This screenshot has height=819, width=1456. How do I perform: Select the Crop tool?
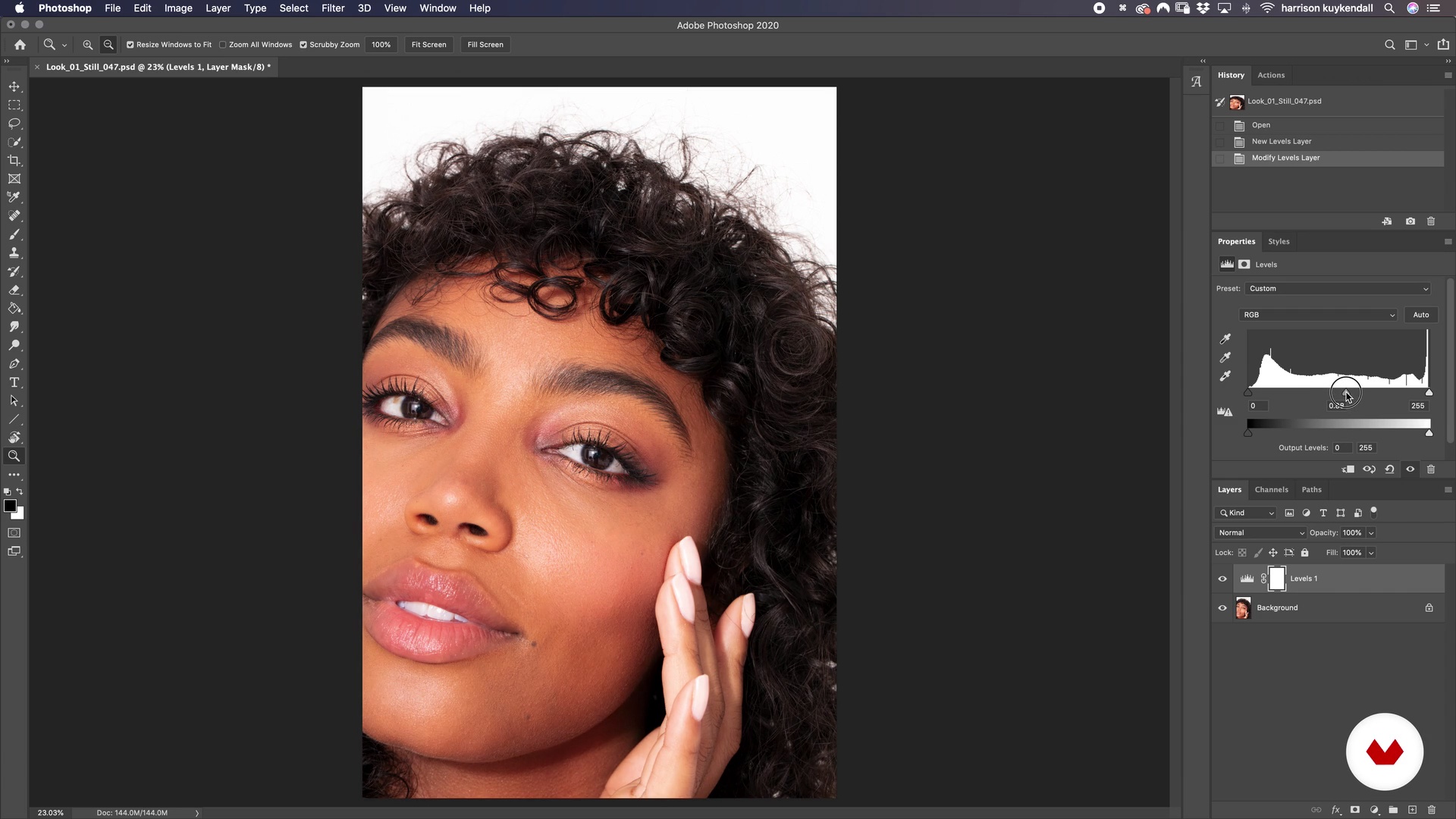(14, 161)
